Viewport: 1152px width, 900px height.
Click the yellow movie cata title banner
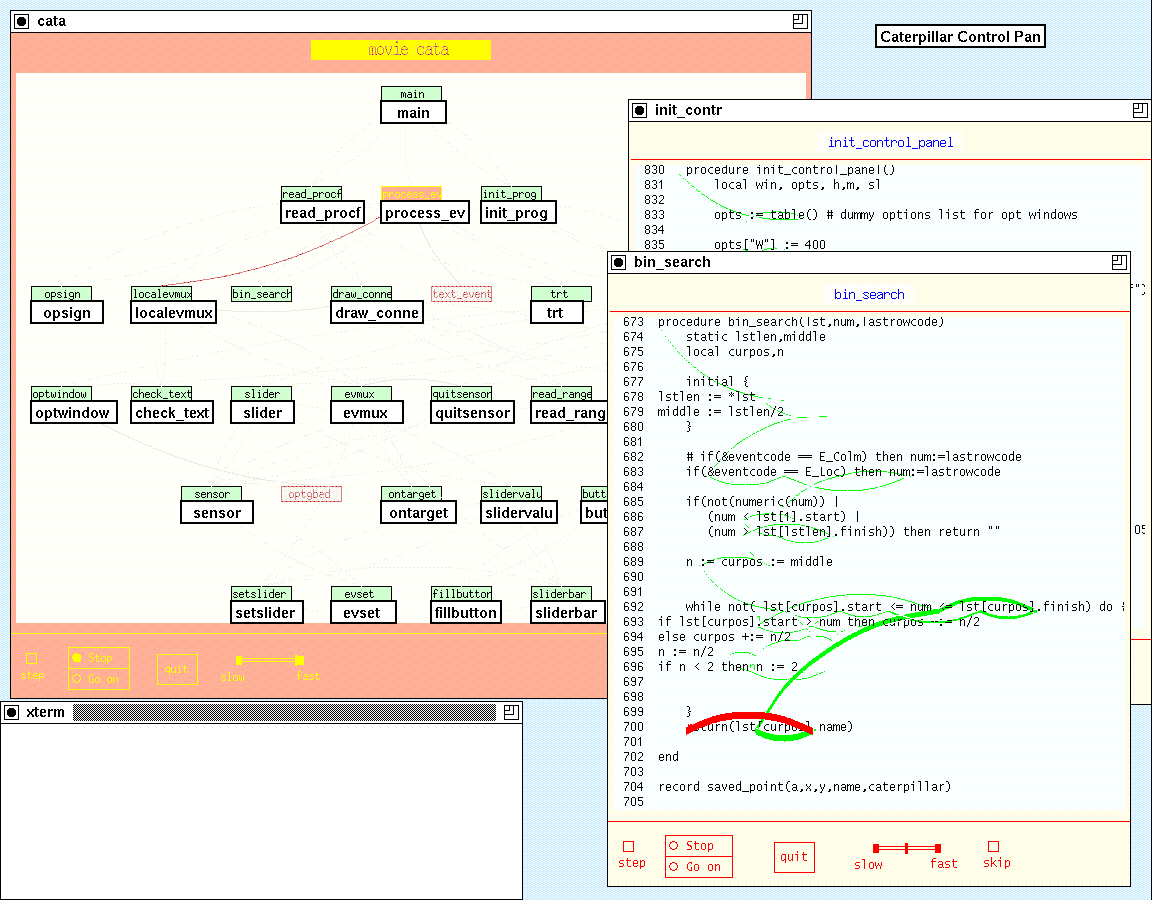[x=401, y=50]
